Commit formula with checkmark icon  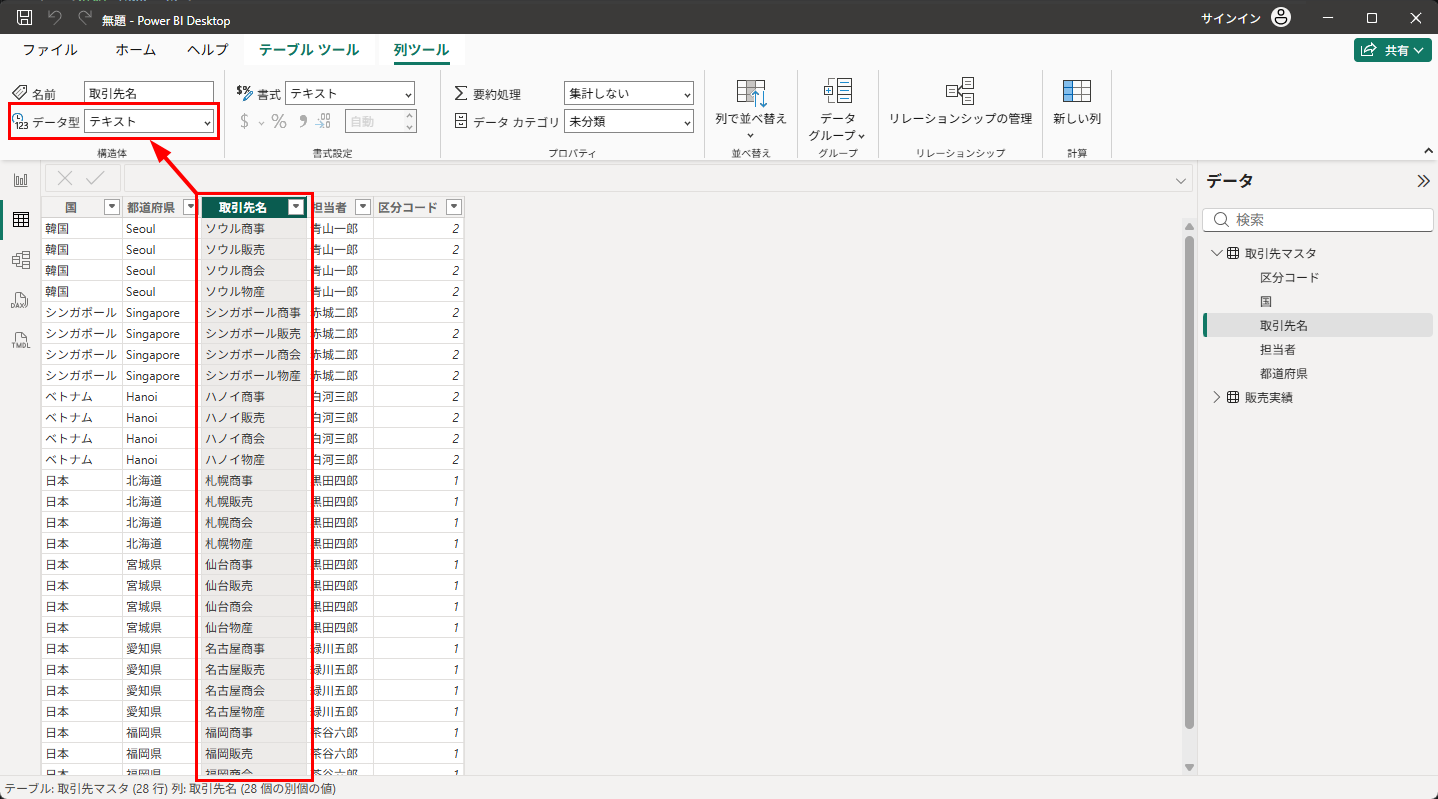tap(95, 178)
